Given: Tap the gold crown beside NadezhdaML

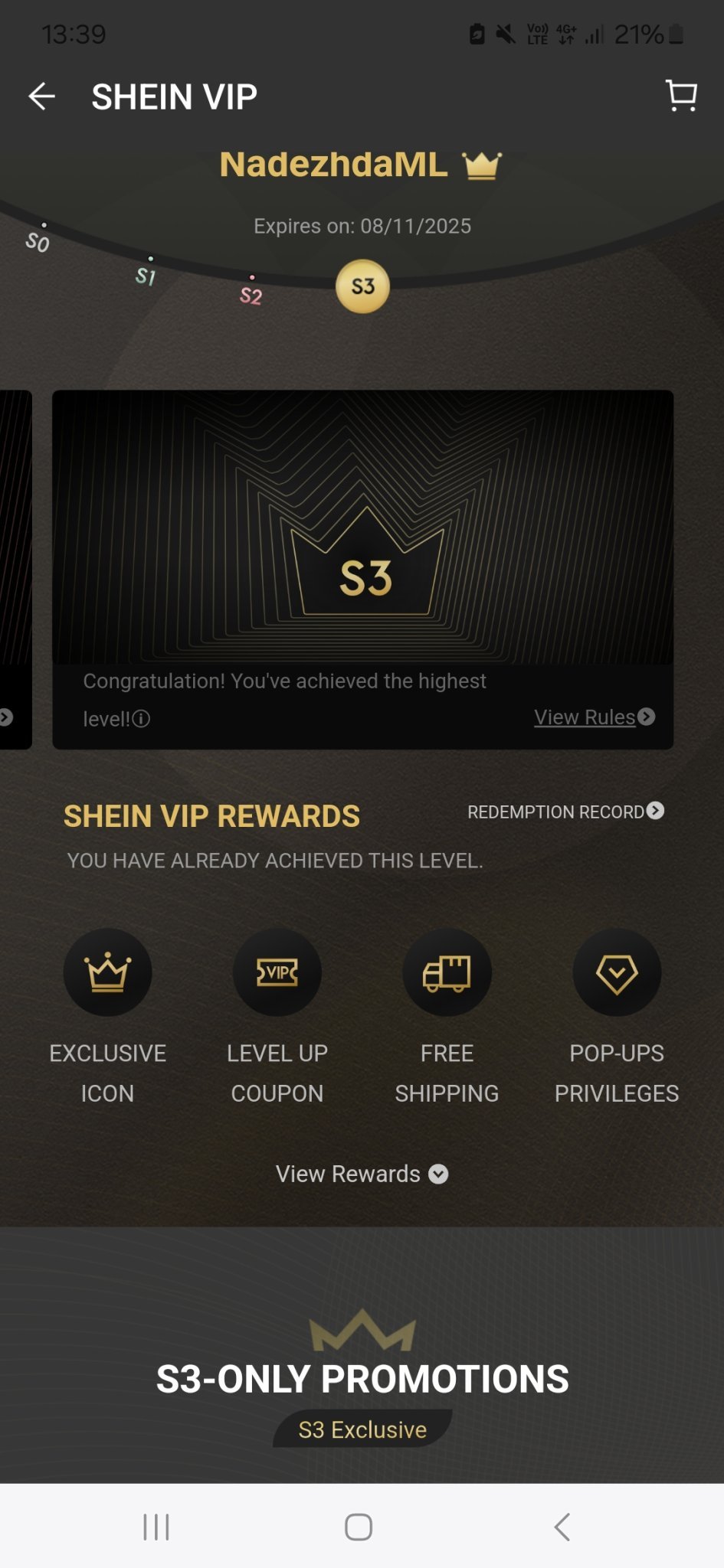Looking at the screenshot, I should tap(482, 165).
